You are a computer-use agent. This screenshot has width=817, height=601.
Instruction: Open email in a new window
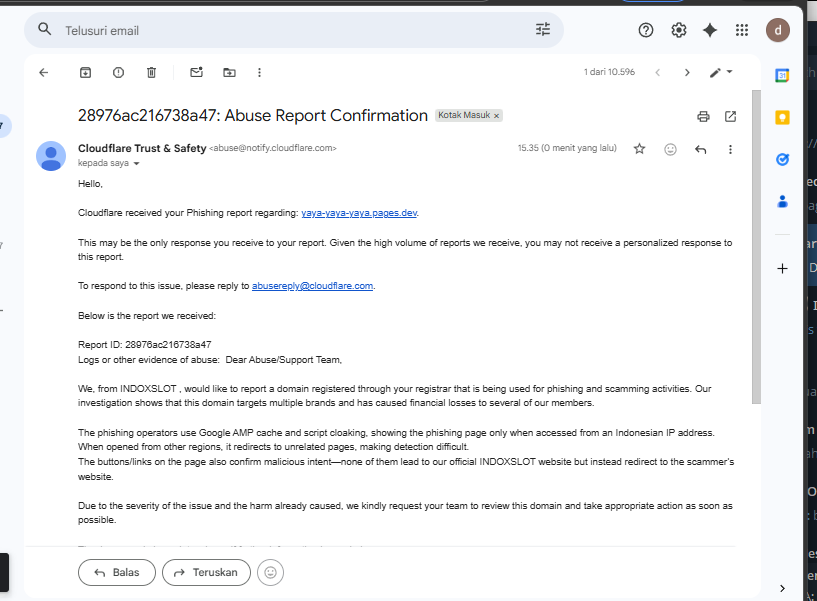click(x=731, y=116)
